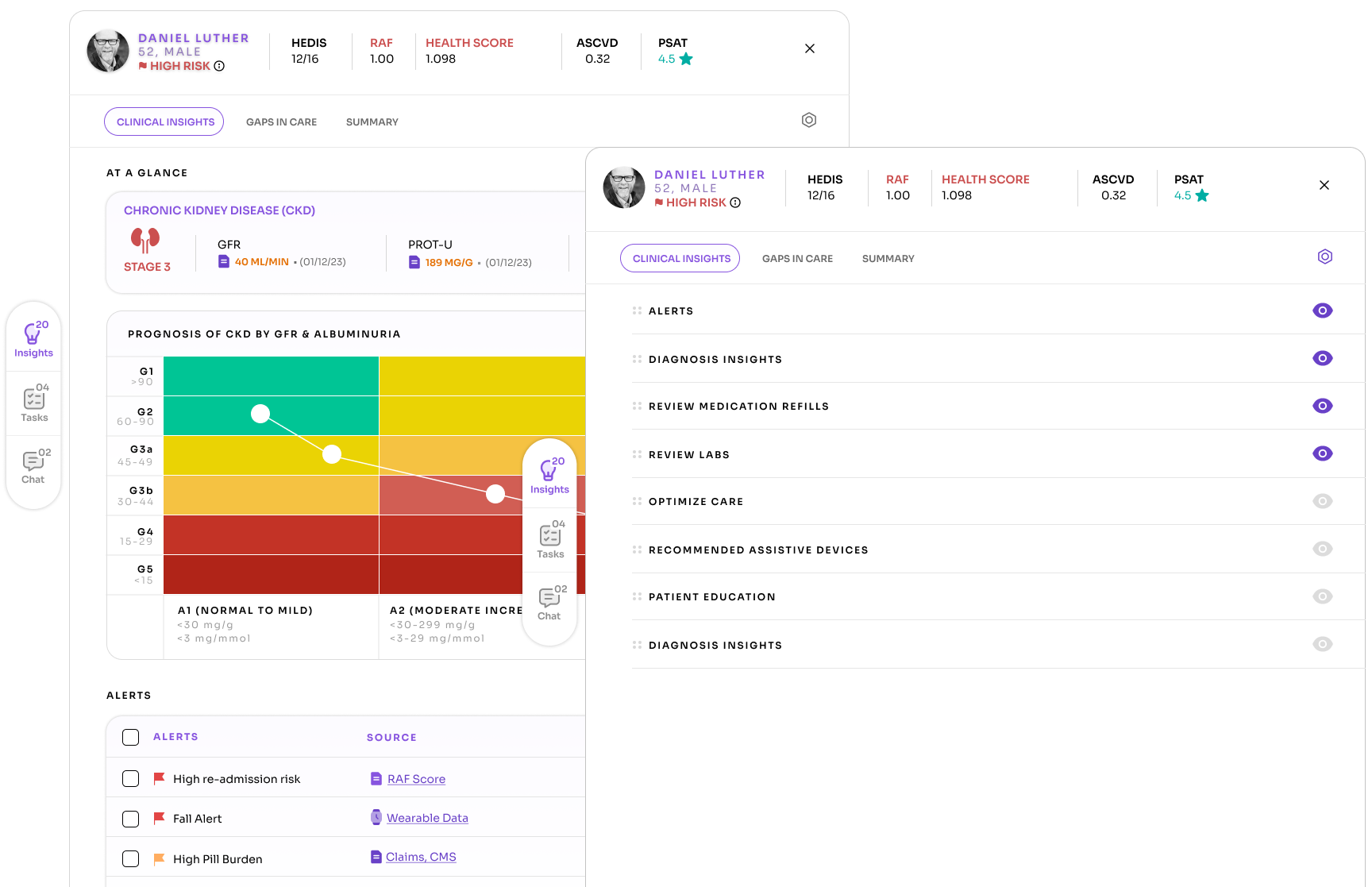
Task: Open the GFR document icon
Action: (x=224, y=261)
